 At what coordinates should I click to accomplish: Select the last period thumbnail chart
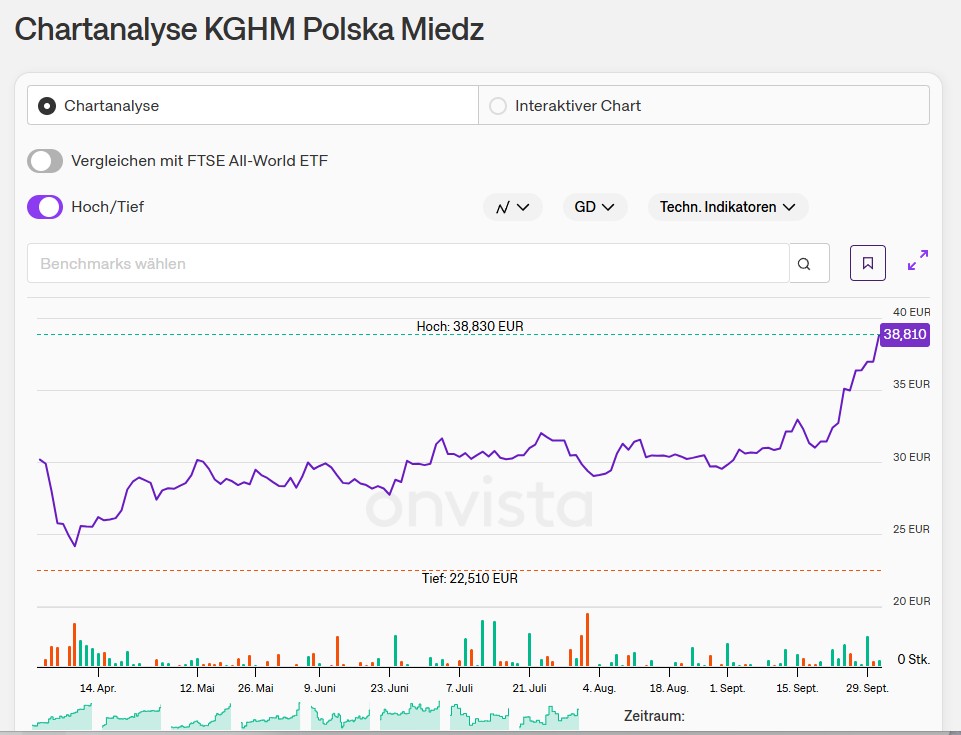549,716
